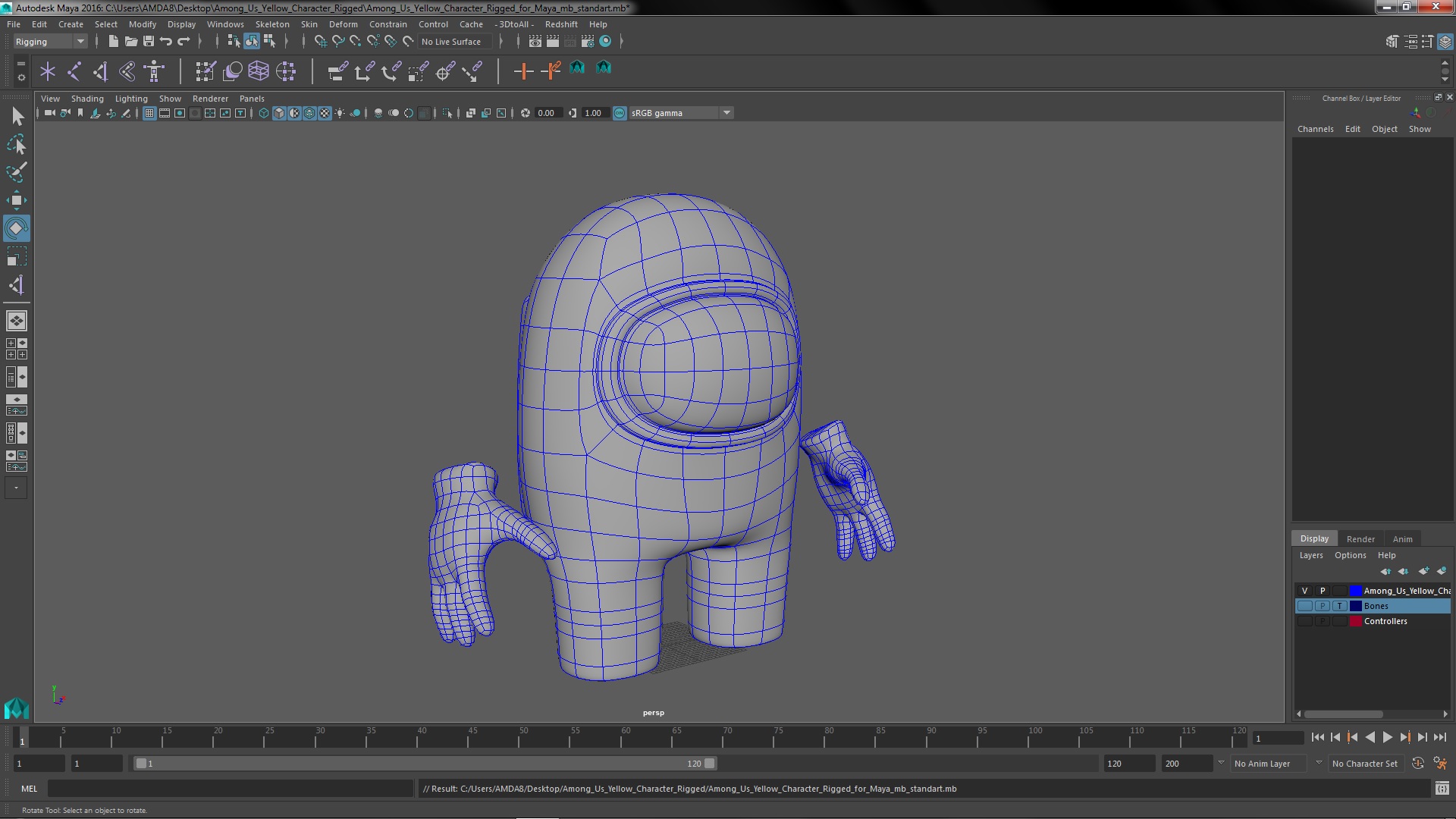
Task: Open the Script Editor icon at bottom-right
Action: (1442, 789)
